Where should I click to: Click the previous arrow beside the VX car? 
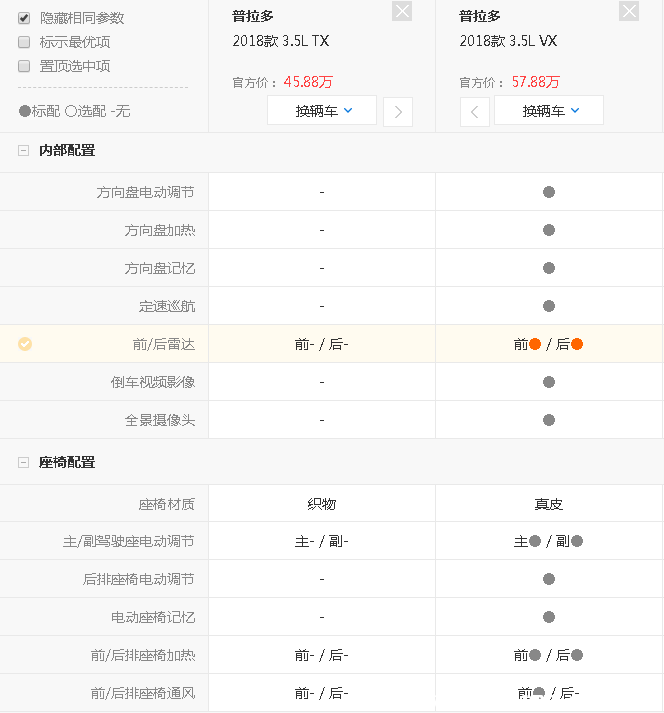point(474,112)
